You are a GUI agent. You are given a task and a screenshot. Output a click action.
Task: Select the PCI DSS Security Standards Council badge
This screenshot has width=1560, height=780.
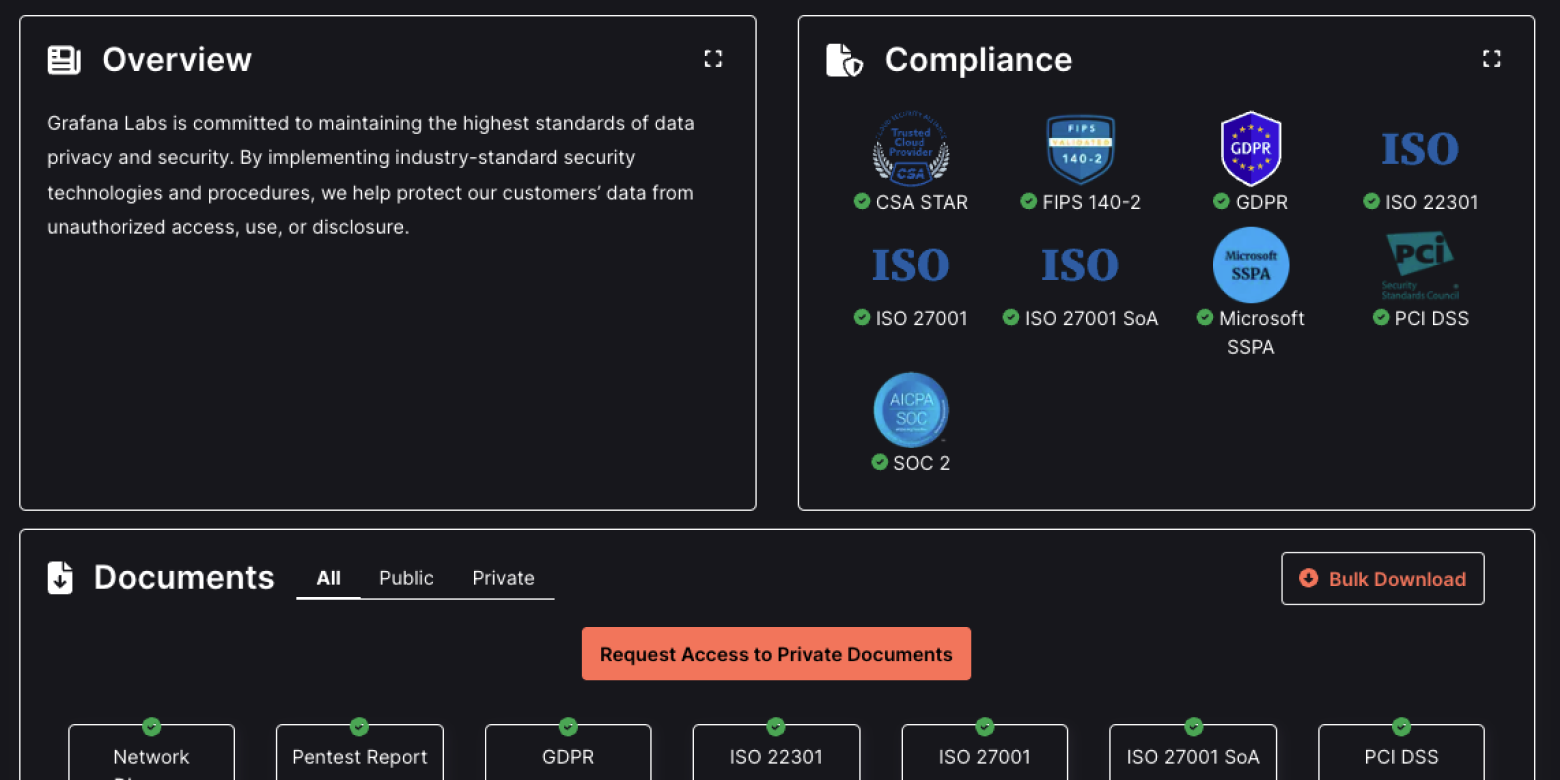(1421, 265)
